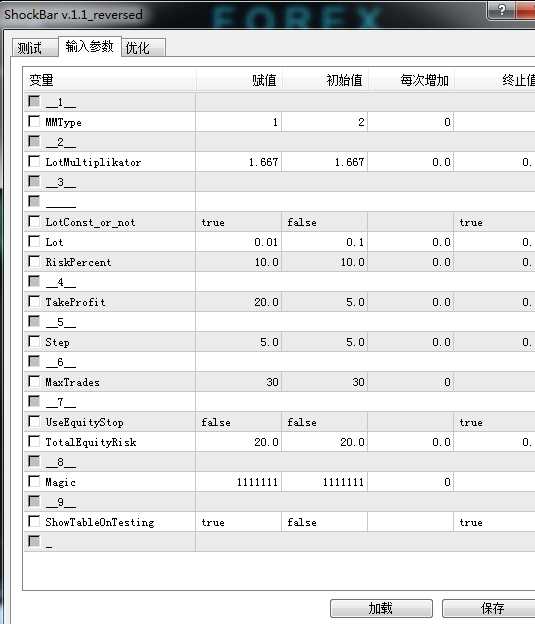Edit RiskPercent value 10.0 in 赋值 column

pos(239,262)
